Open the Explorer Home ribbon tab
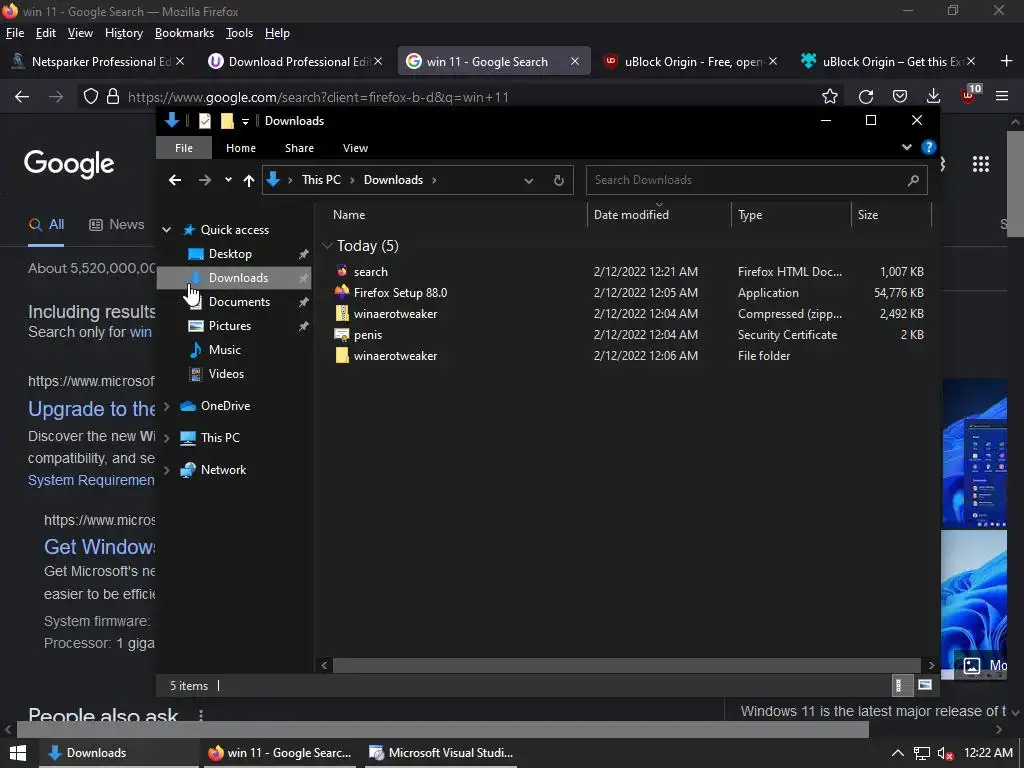The height and width of the screenshot is (768, 1024). [x=240, y=148]
